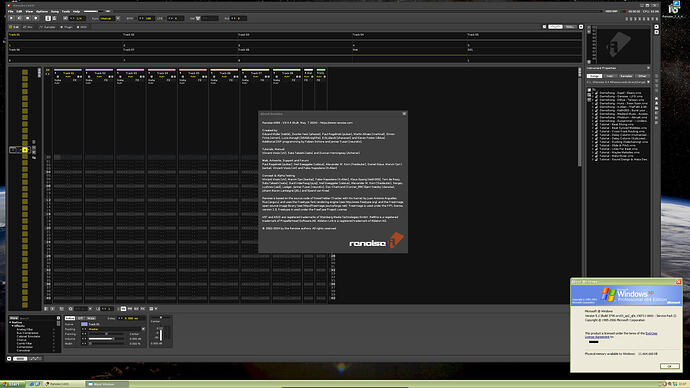Click the LPB value field
The width and height of the screenshot is (690, 388).
coord(175,18)
